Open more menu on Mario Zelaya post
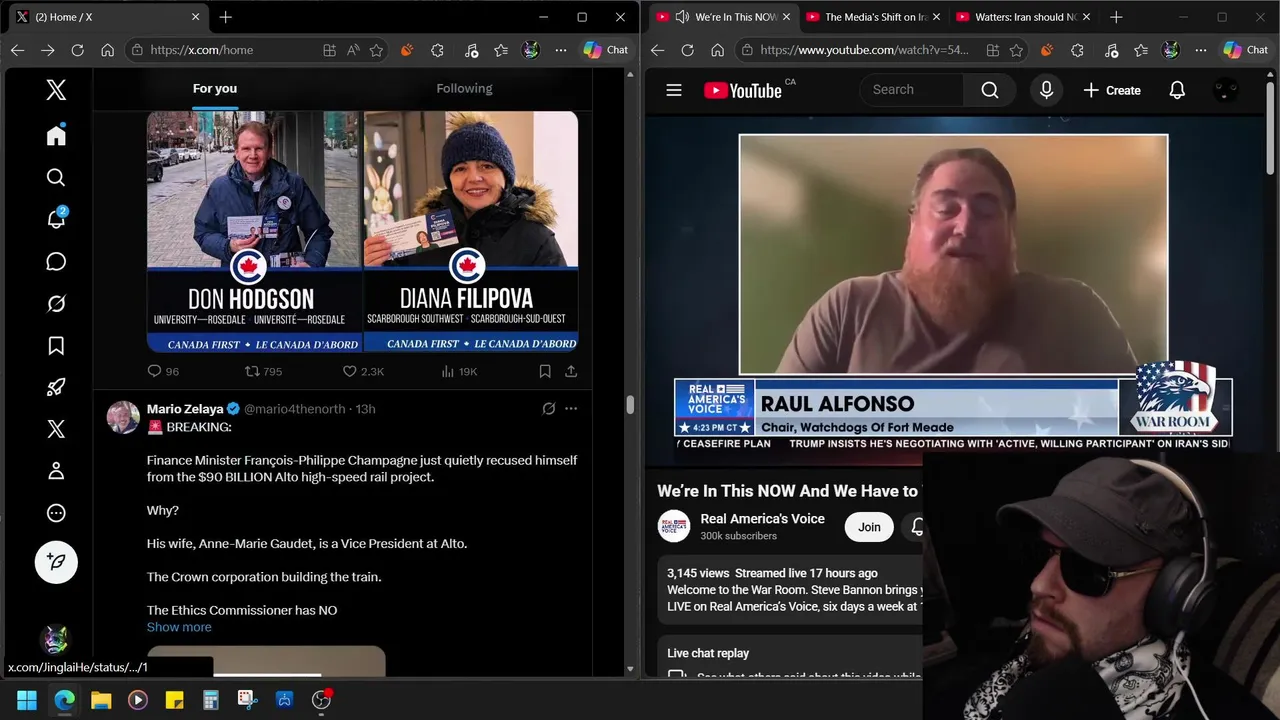 click(x=571, y=408)
